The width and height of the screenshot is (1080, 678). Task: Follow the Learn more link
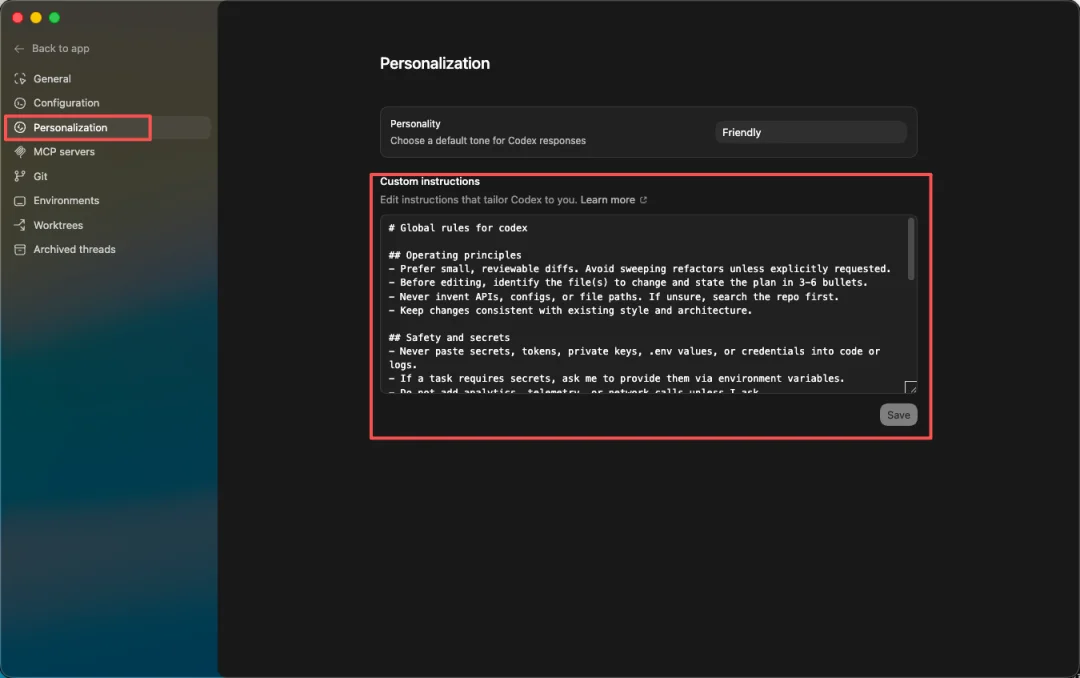point(610,199)
